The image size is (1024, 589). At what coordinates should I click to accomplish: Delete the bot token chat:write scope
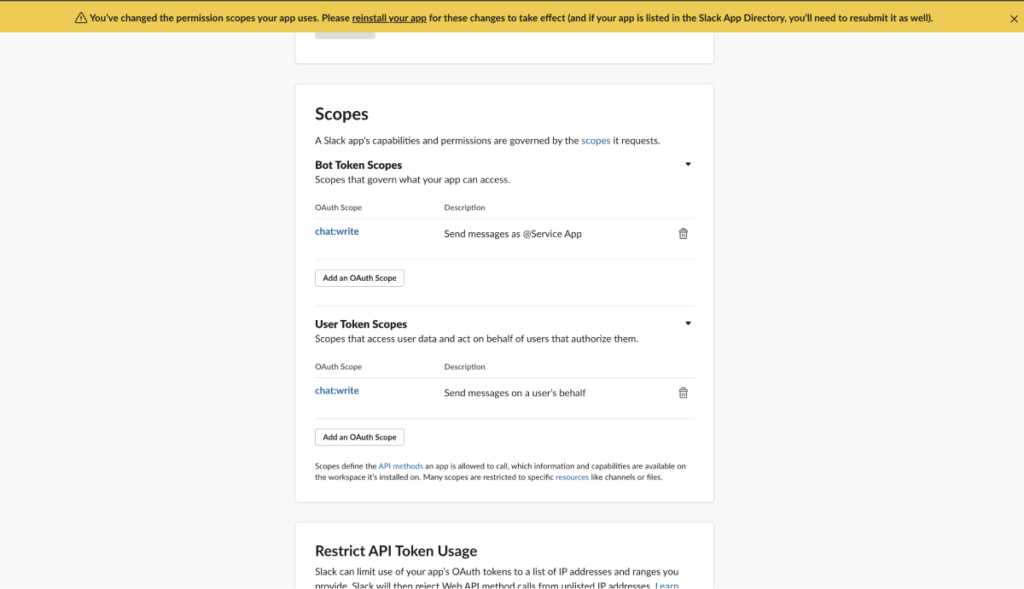[683, 233]
